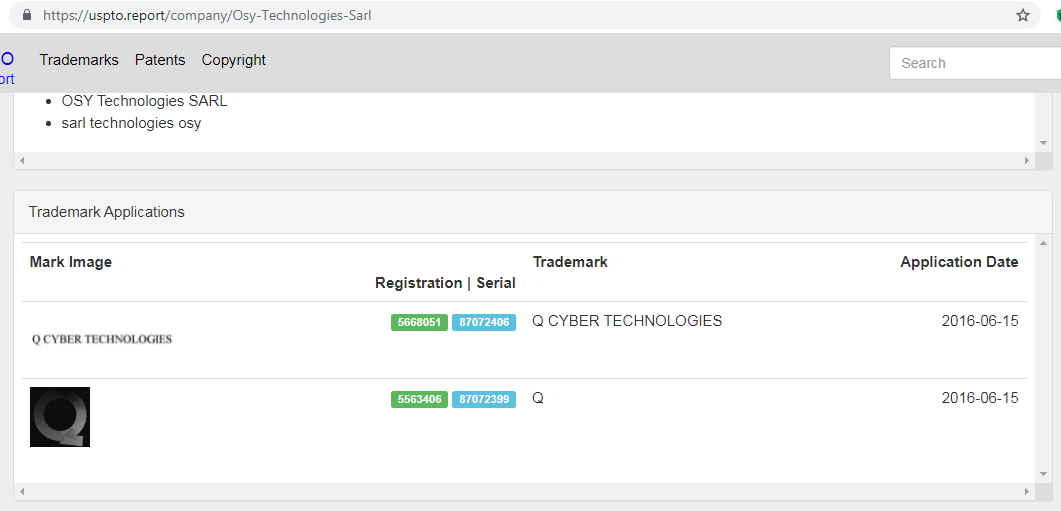Screen dimensions: 1061x511
Task: Click the Trademark Applications panel heading
Action: tap(106, 212)
